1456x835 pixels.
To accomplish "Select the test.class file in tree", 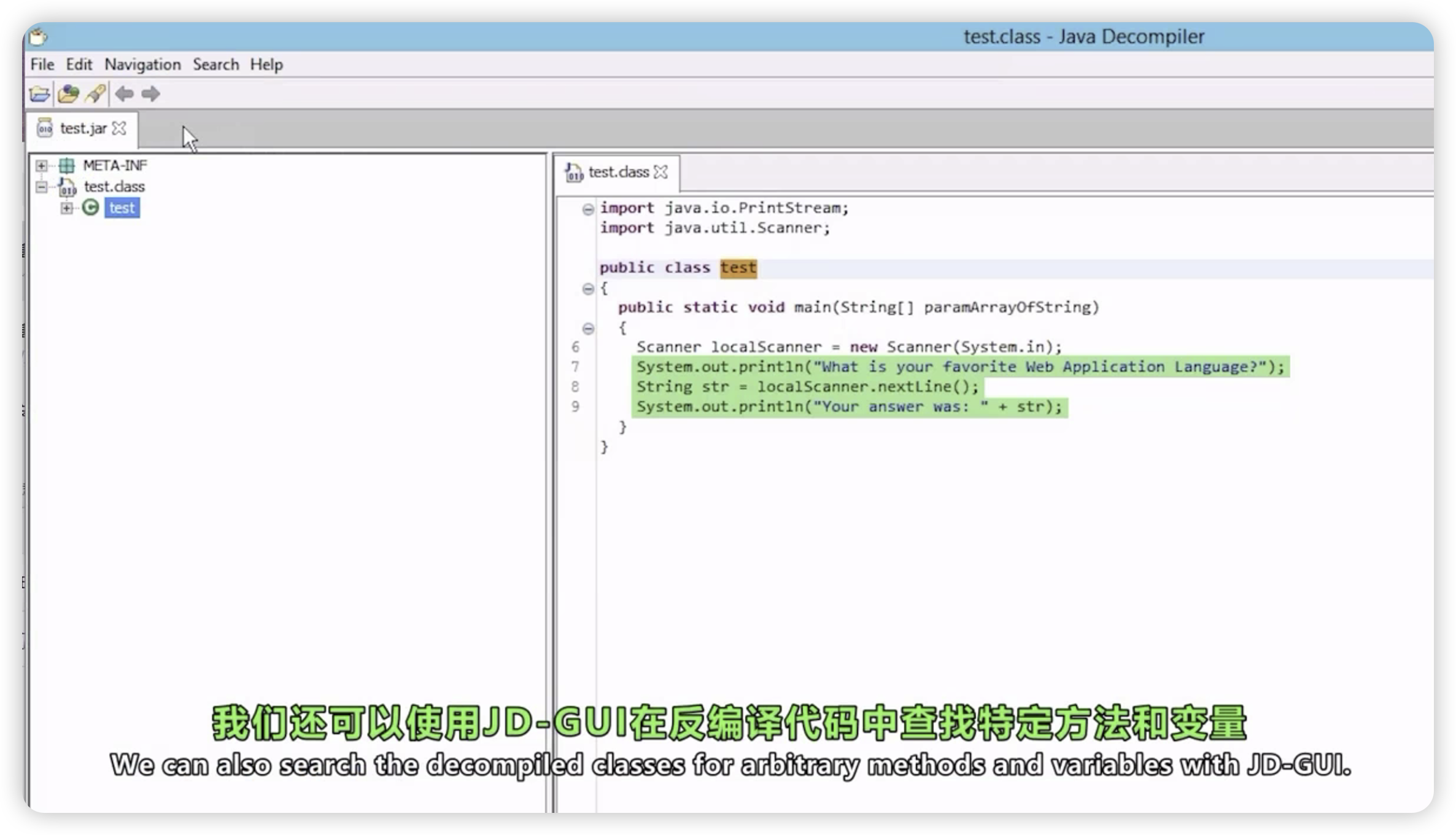I will [114, 187].
